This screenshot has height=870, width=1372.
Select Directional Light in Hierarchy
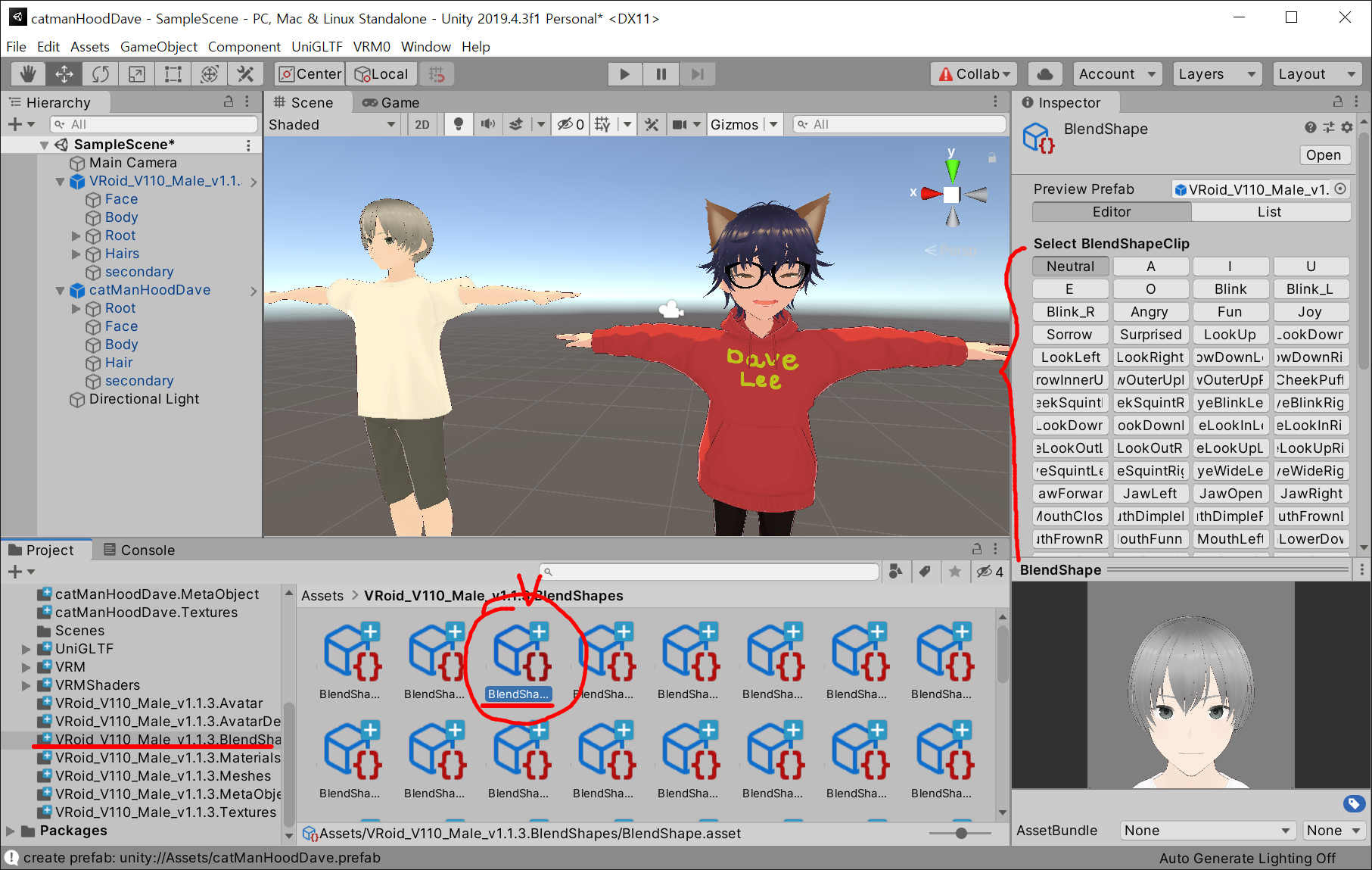144,400
